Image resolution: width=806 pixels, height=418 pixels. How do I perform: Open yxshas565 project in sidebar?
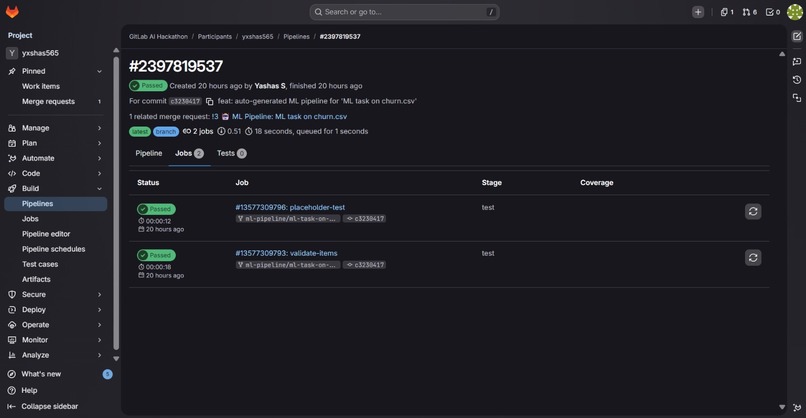[56, 53]
